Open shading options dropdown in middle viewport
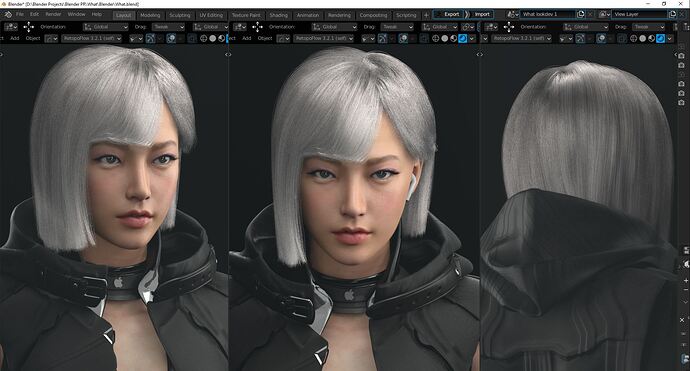 click(472, 38)
